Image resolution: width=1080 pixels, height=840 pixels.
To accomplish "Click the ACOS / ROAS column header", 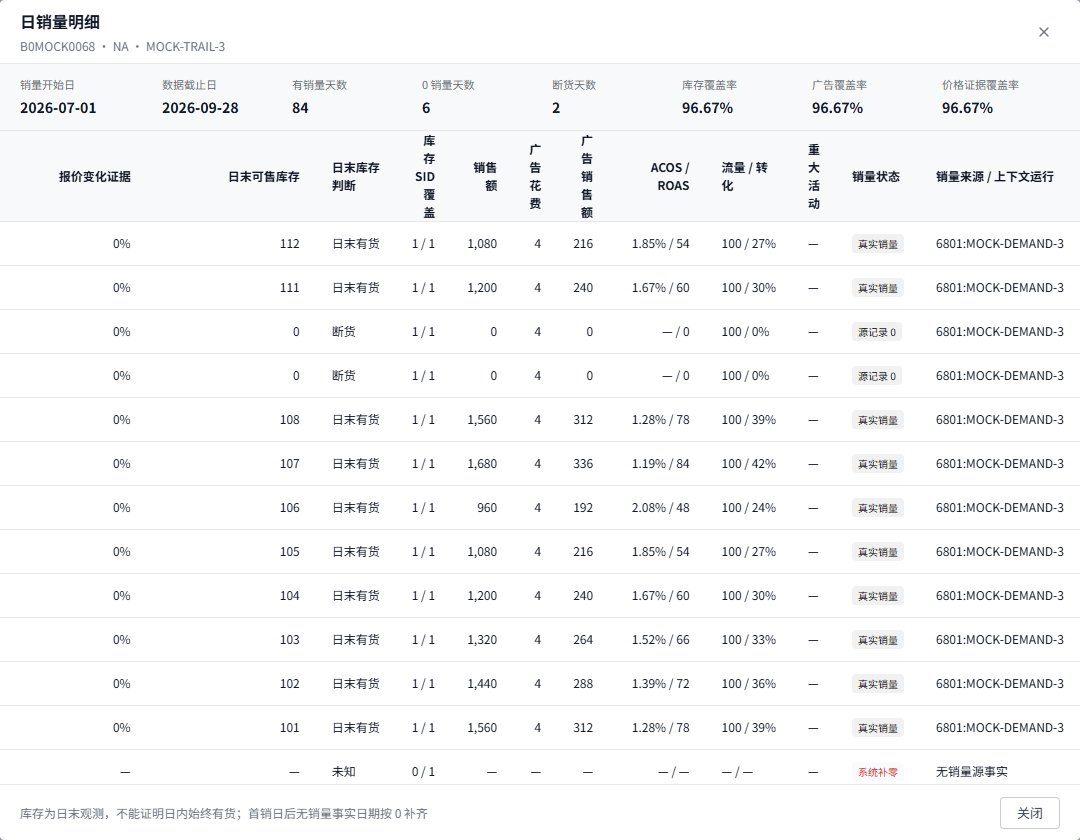I will click(669, 176).
